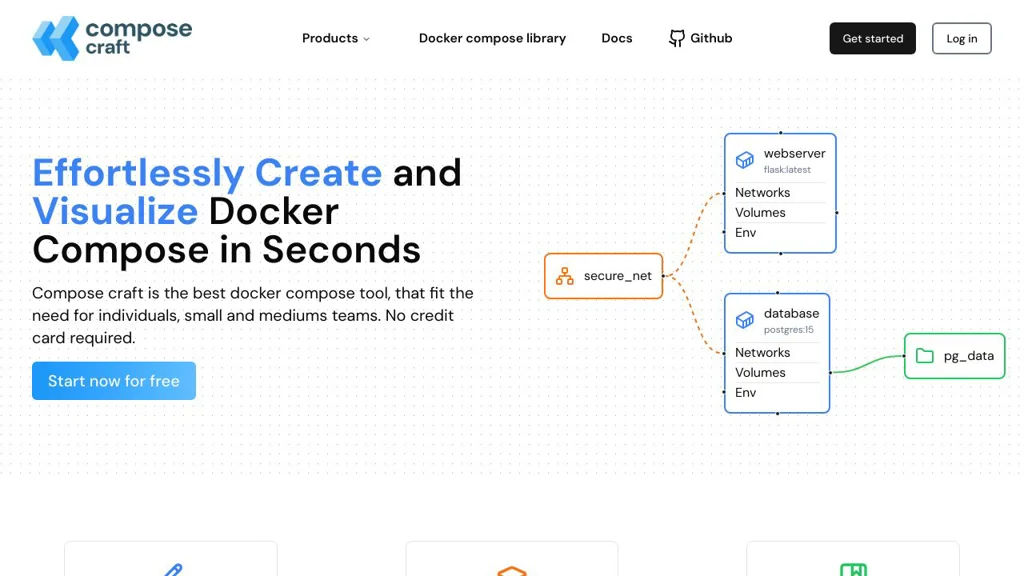Click the secure_net node label

point(617,276)
